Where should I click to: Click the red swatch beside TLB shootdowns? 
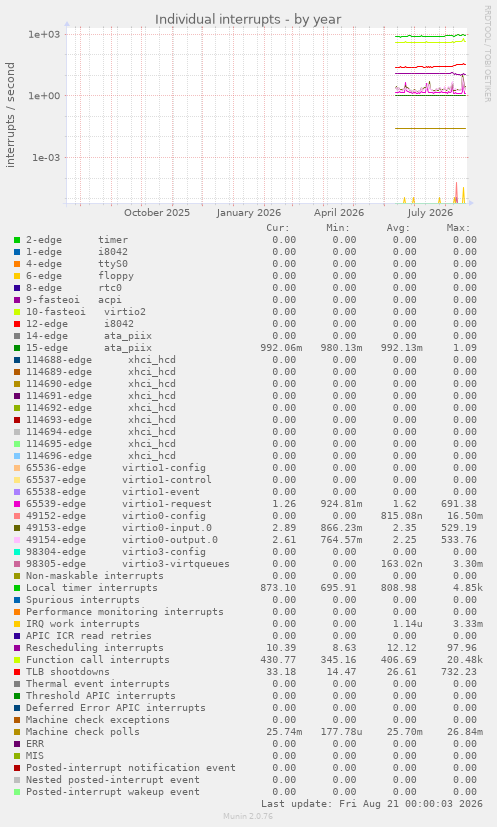pyautogui.click(x=17, y=672)
